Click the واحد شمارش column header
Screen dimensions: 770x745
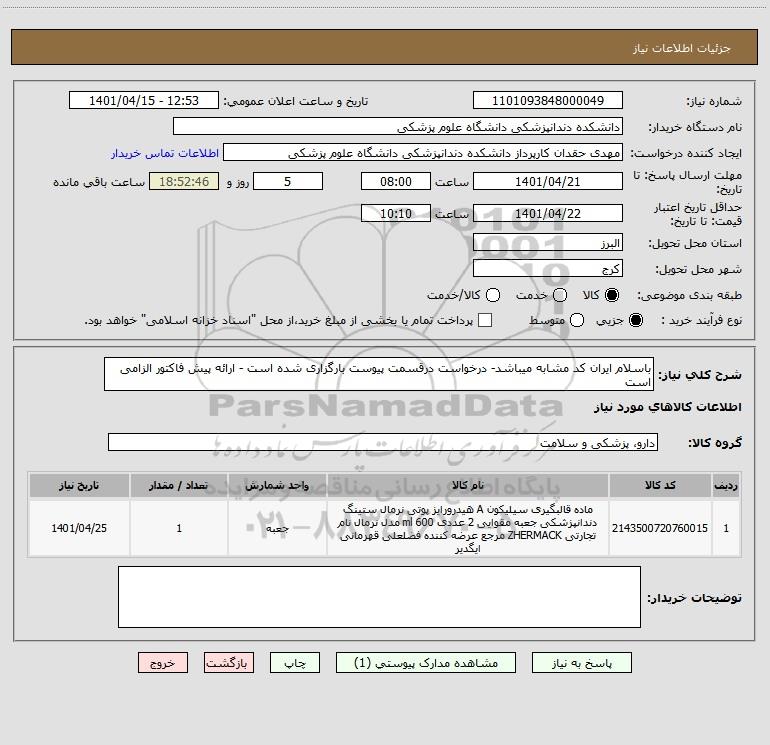[x=277, y=485]
